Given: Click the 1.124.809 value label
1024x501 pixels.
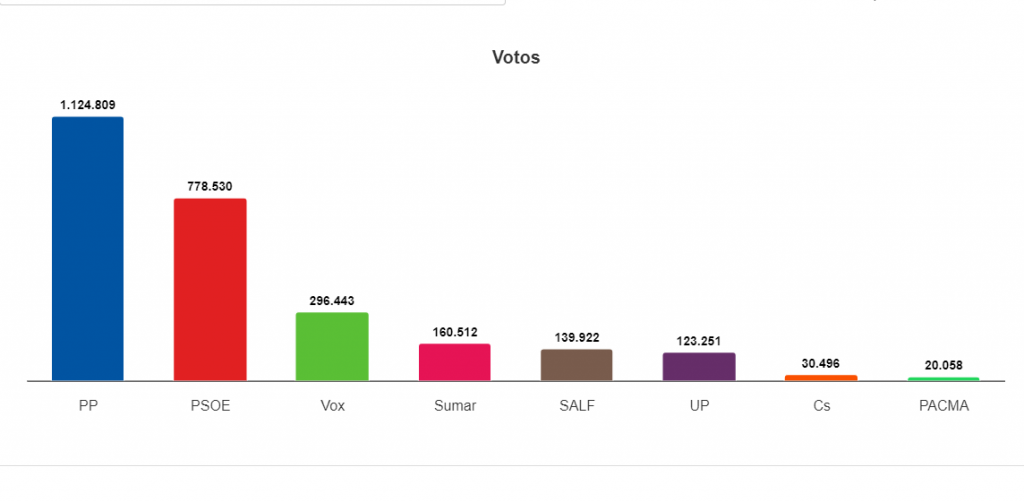Looking at the screenshot, I should [x=88, y=105].
